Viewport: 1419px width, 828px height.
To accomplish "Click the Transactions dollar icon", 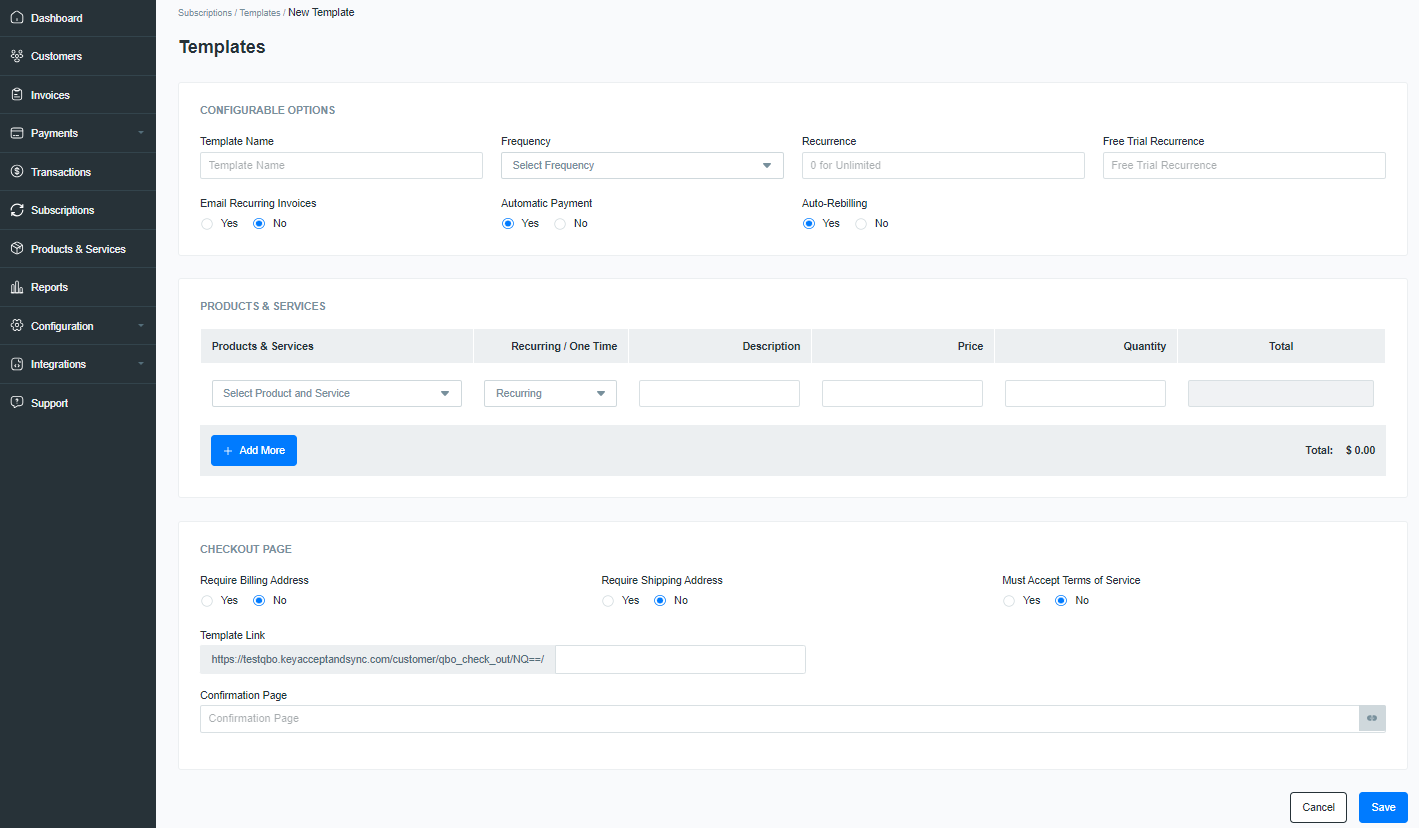I will (17, 172).
